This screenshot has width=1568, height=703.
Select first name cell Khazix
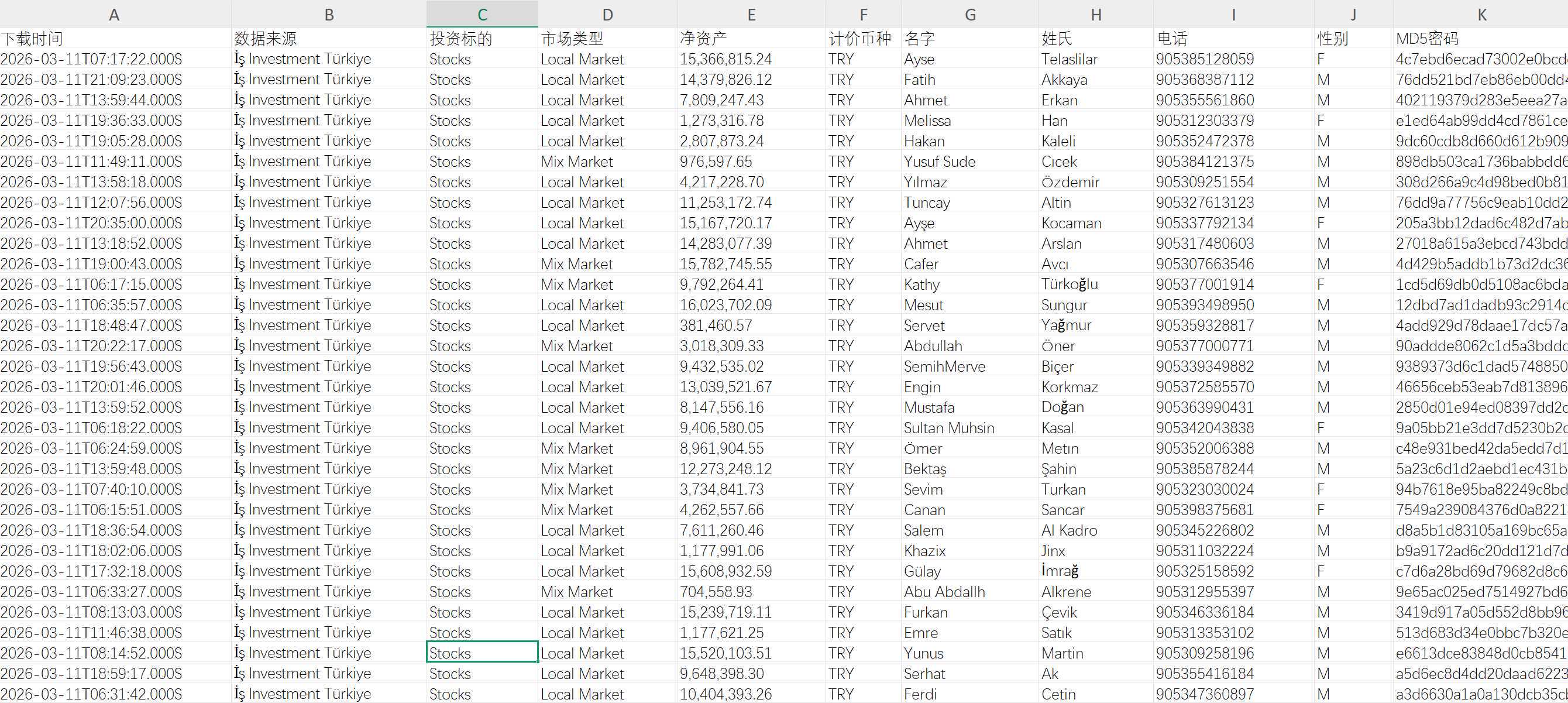(970, 551)
